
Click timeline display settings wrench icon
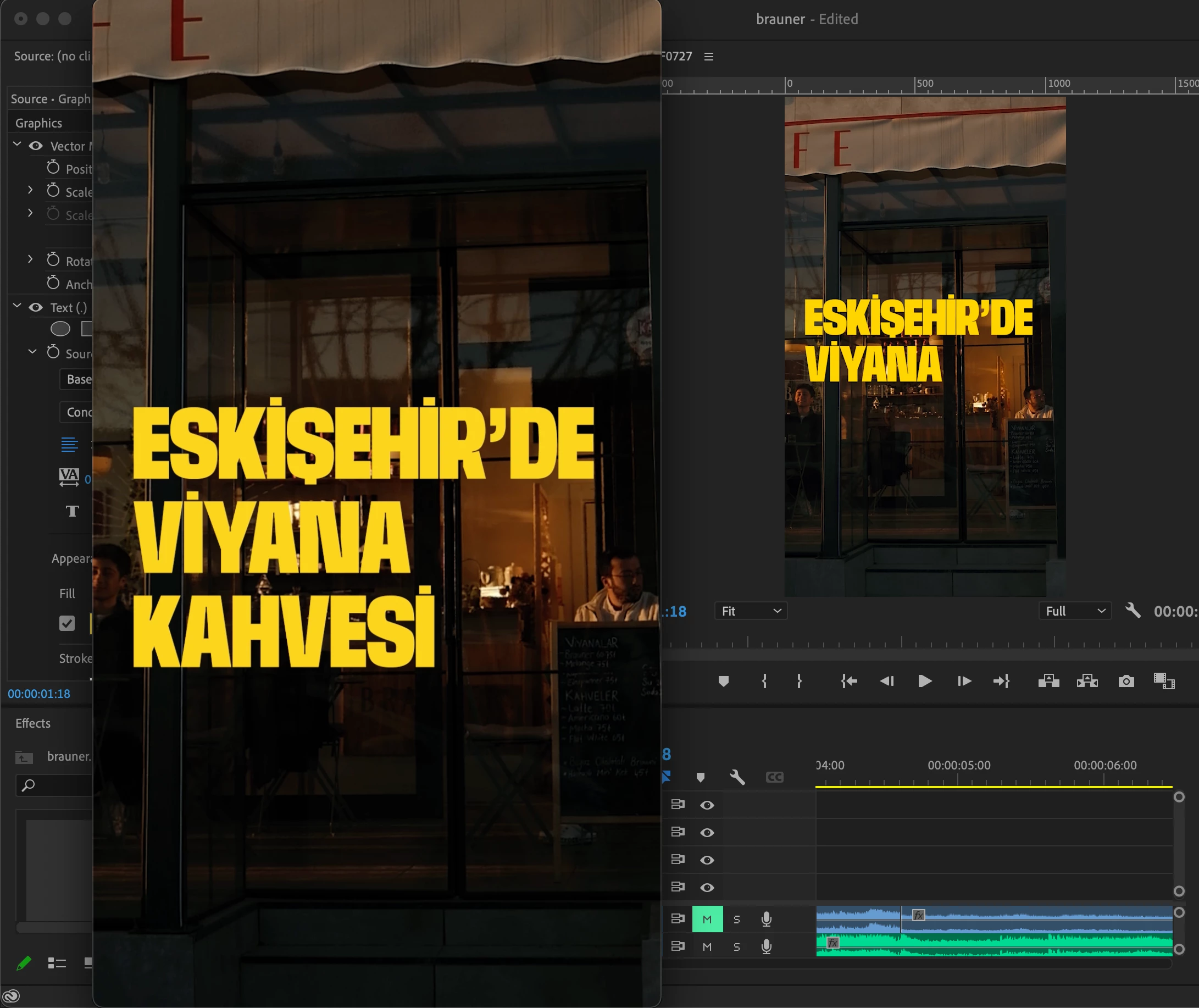pyautogui.click(x=737, y=777)
